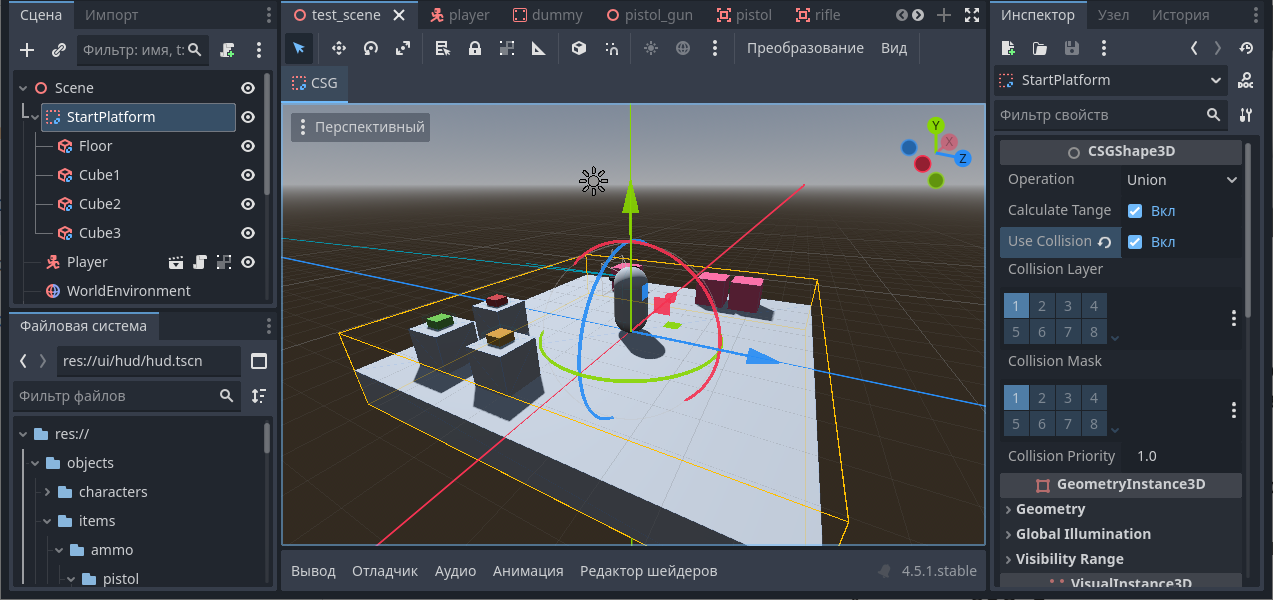Screen dimensions: 1273x600
Task: Add a new node with plus icon
Action: (x=27, y=49)
